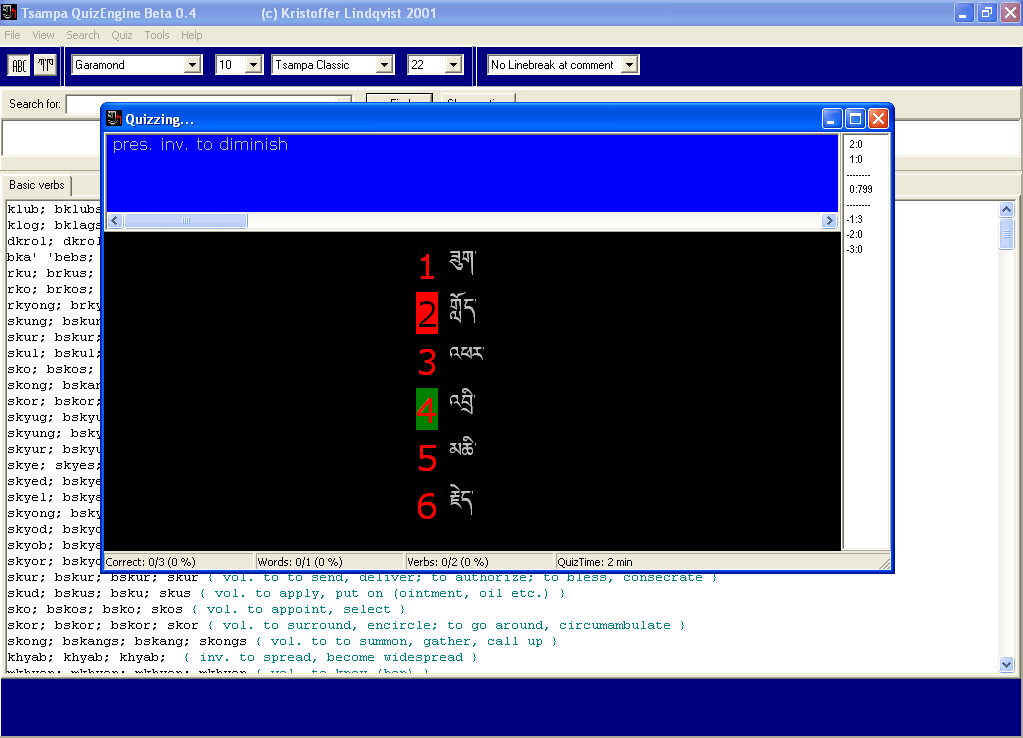Click the Tibetan word next to answer 6

point(461,500)
